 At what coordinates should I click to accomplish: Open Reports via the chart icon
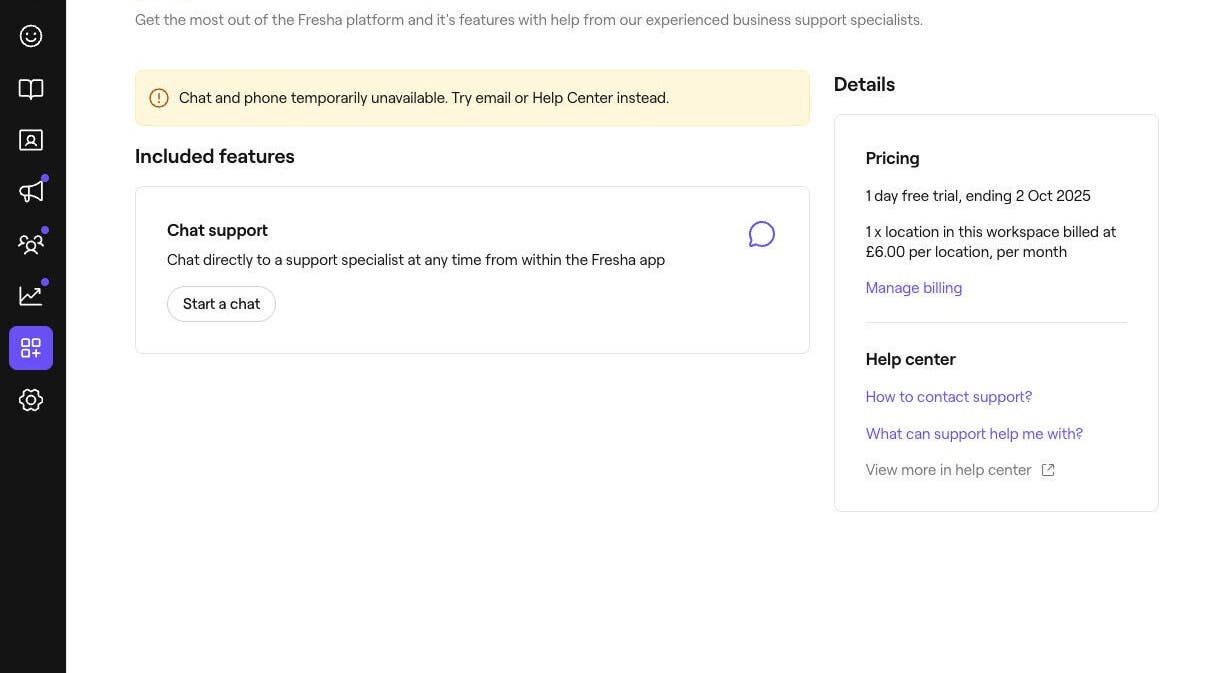(x=31, y=295)
